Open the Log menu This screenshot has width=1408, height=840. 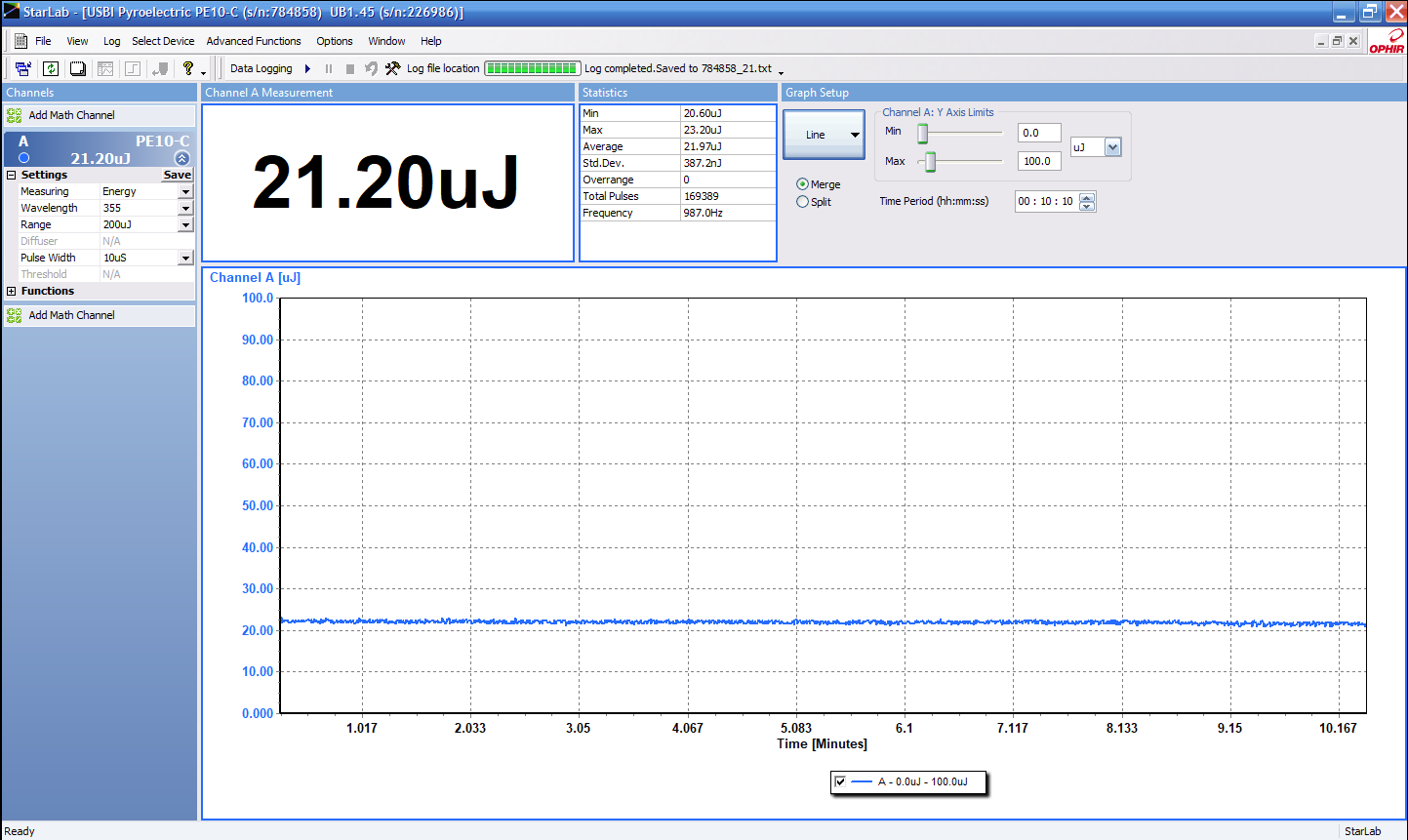[111, 41]
